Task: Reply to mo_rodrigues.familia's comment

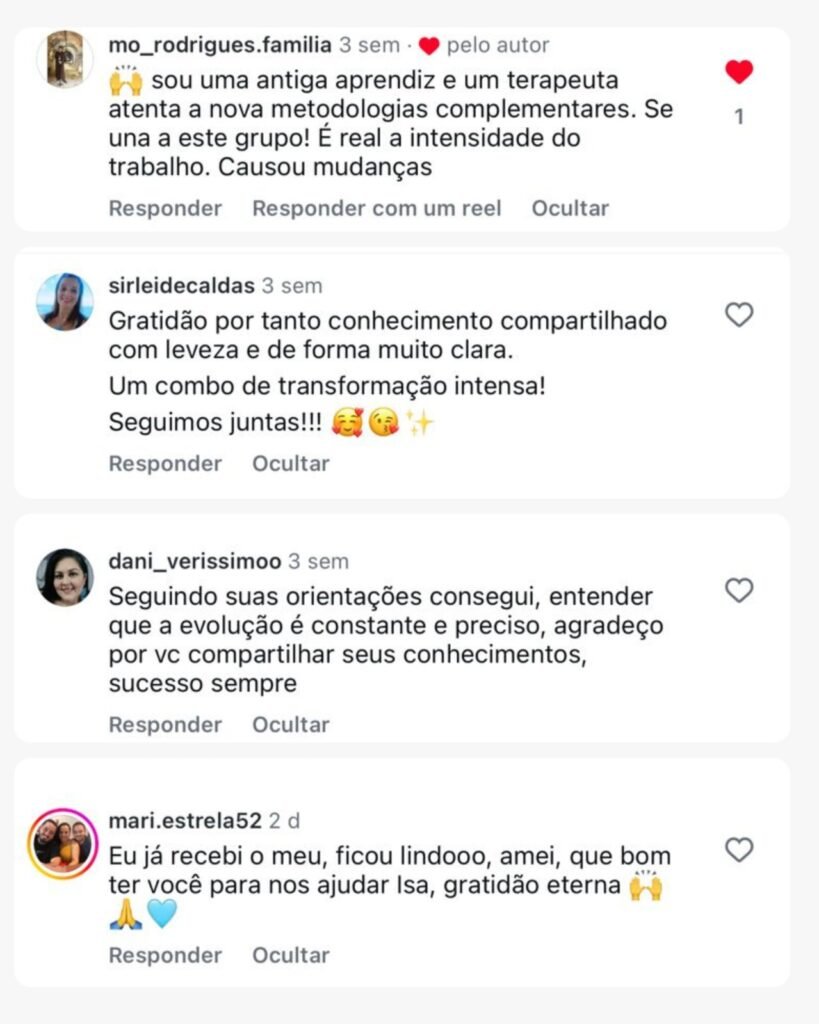Action: (x=165, y=208)
